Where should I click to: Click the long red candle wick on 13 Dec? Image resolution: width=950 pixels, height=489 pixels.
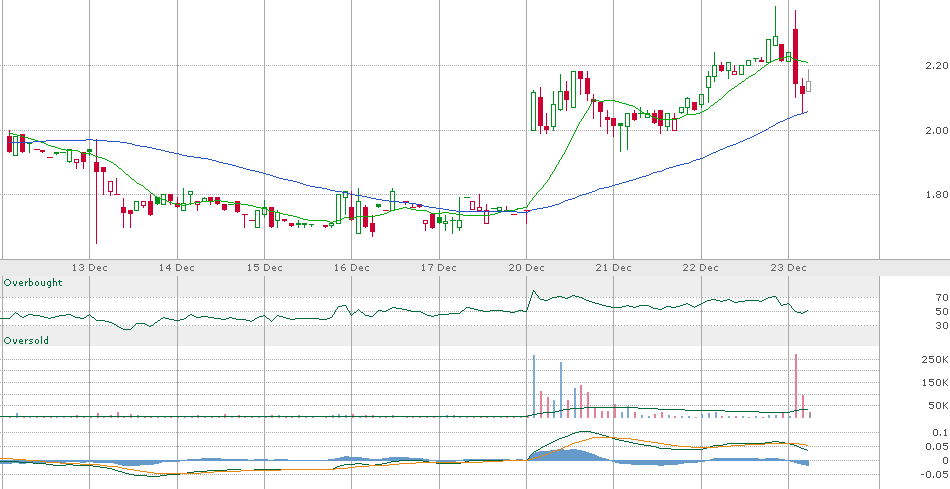pos(96,191)
